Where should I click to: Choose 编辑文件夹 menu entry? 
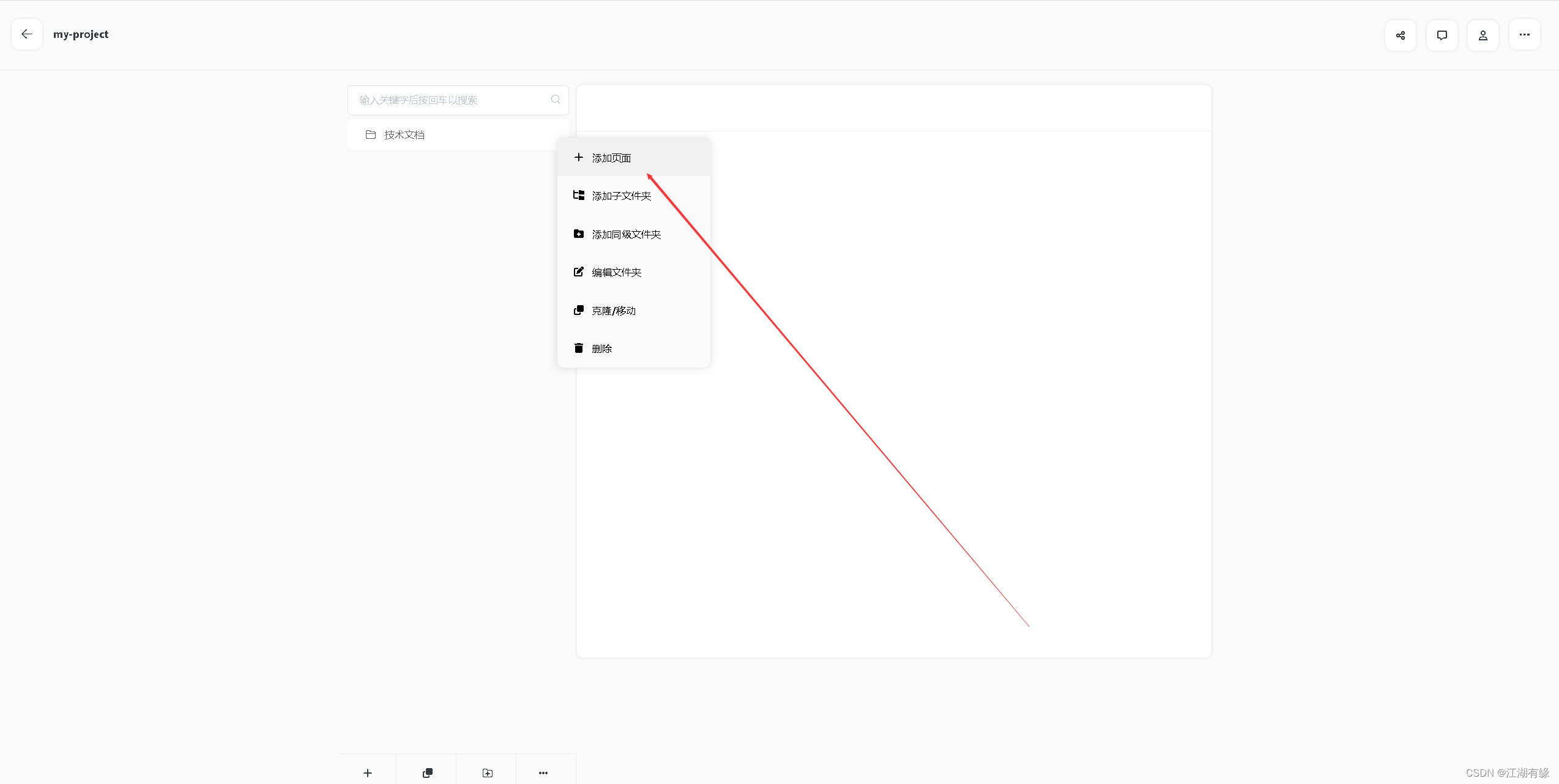coord(634,272)
